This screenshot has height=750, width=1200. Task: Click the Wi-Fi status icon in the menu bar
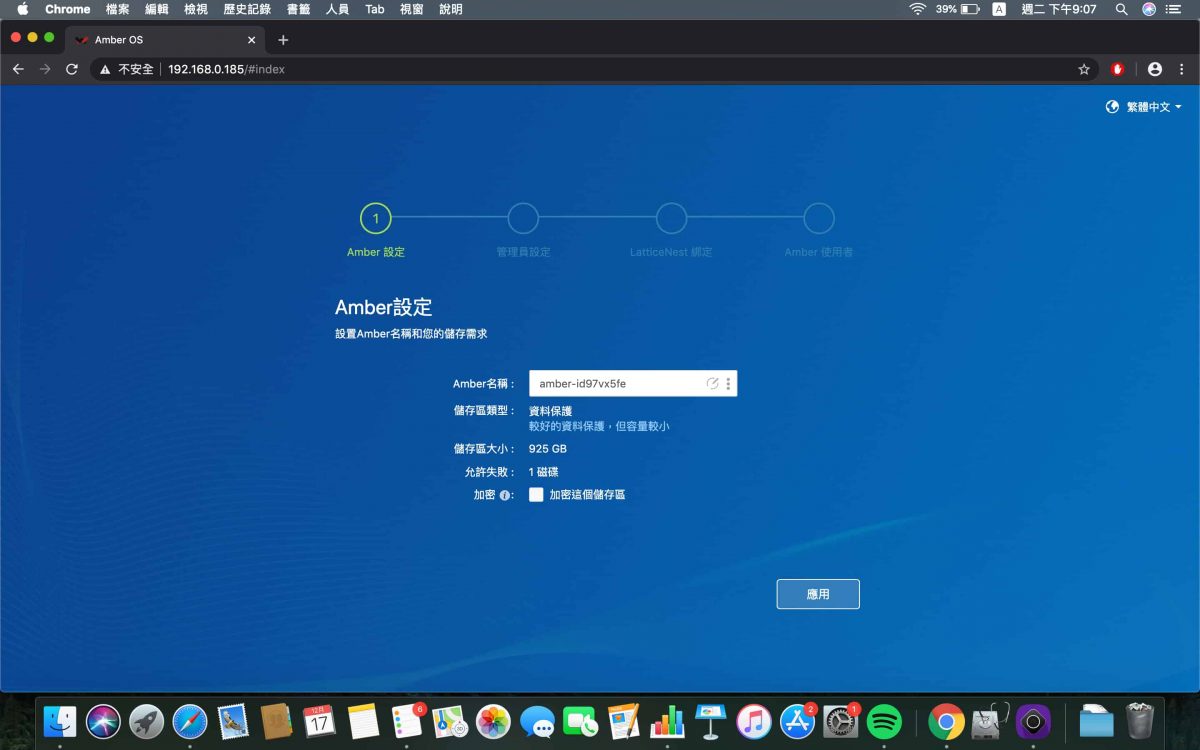pos(917,9)
